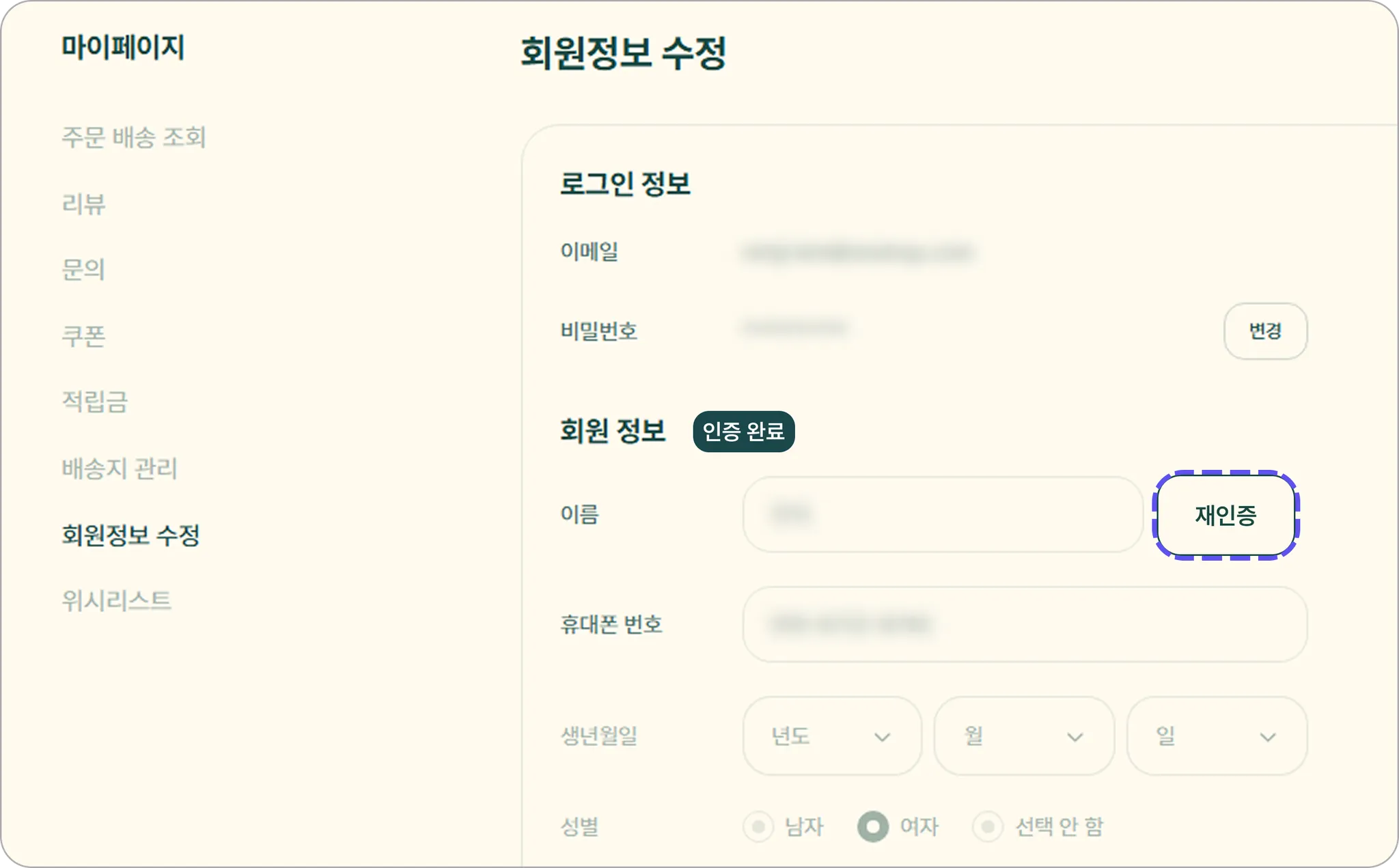Click the 마이페이지 heading
Image resolution: width=1399 pixels, height=868 pixels.
point(123,47)
